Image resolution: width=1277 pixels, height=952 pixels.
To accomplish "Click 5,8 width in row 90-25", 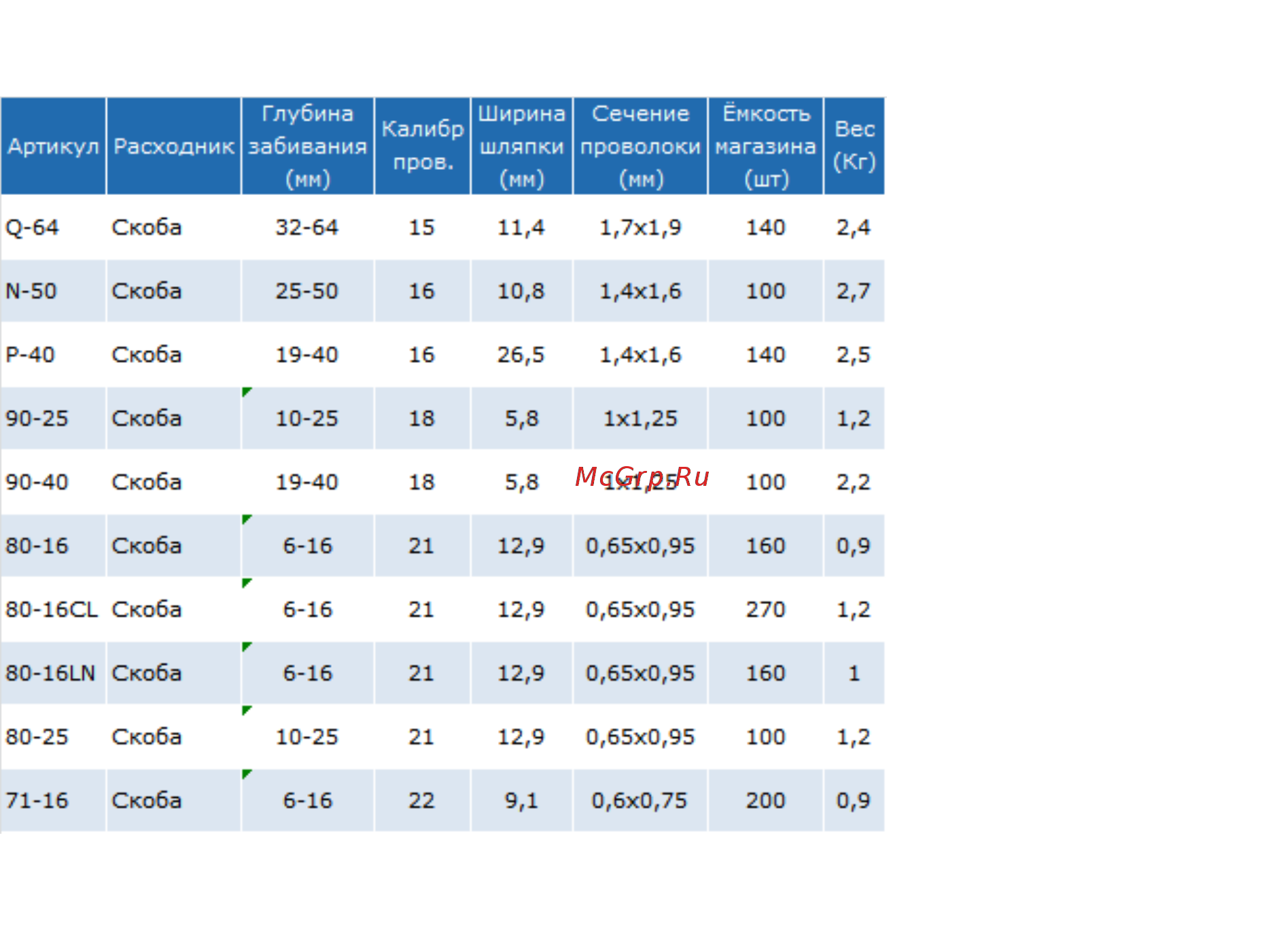I will (521, 418).
